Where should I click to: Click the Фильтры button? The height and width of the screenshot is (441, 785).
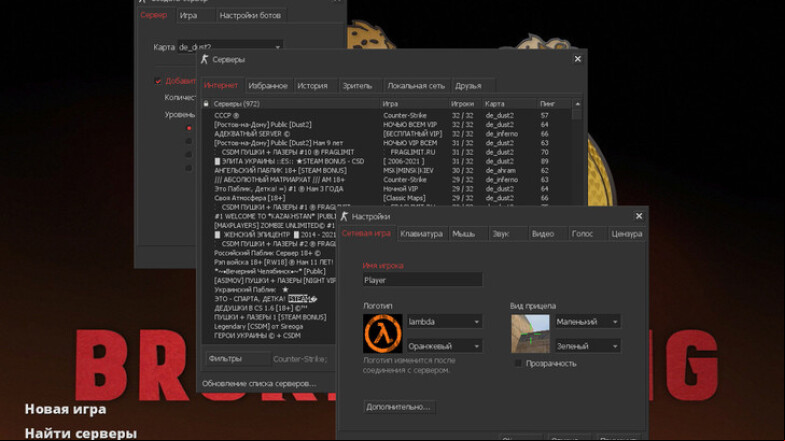tap(237, 358)
